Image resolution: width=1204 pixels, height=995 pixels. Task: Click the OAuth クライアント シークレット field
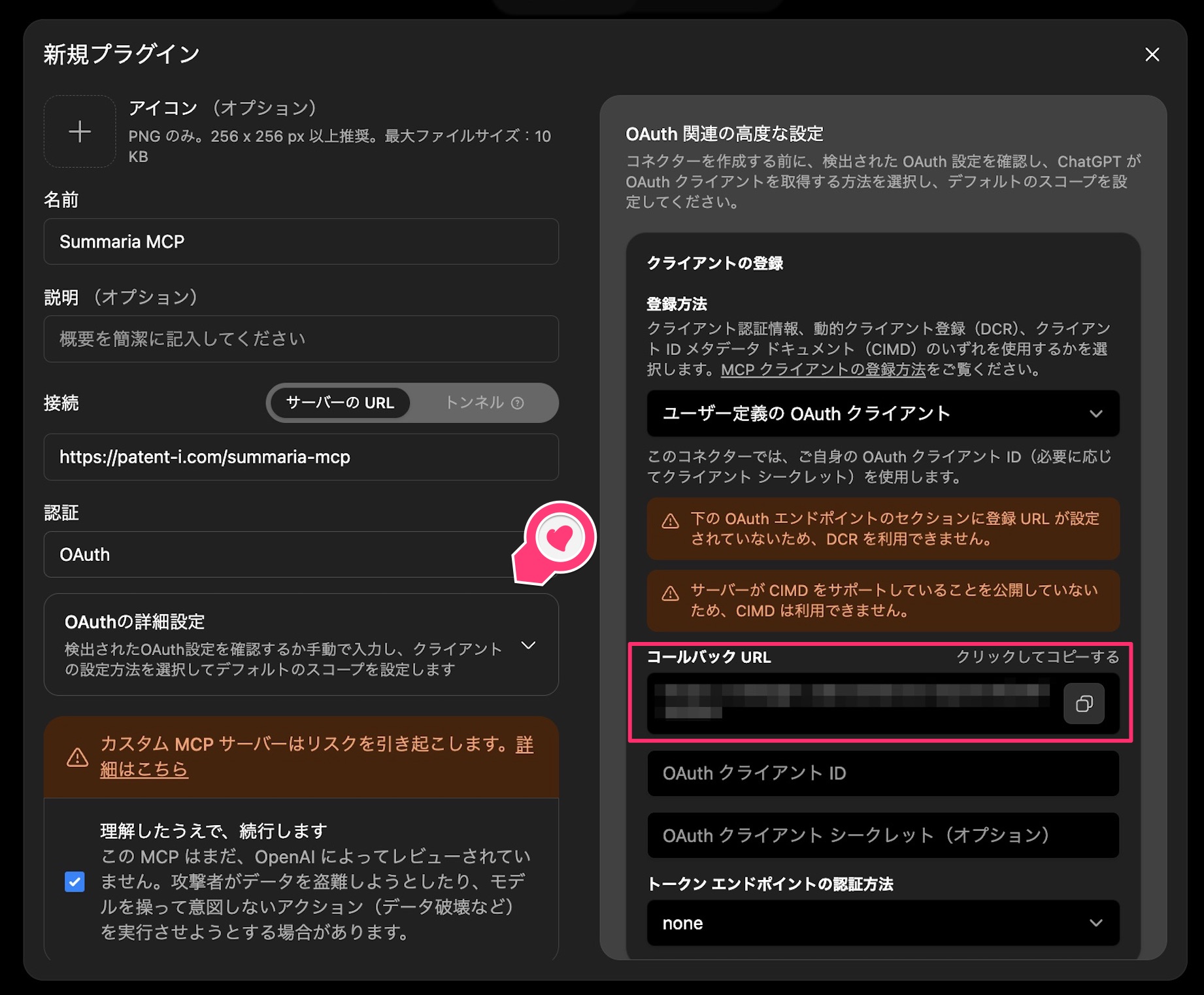coord(883,835)
